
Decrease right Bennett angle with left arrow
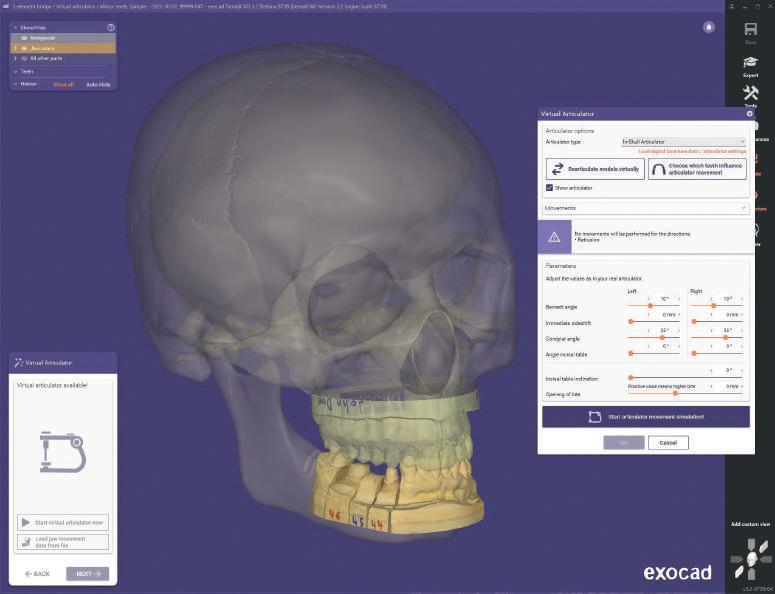point(712,299)
